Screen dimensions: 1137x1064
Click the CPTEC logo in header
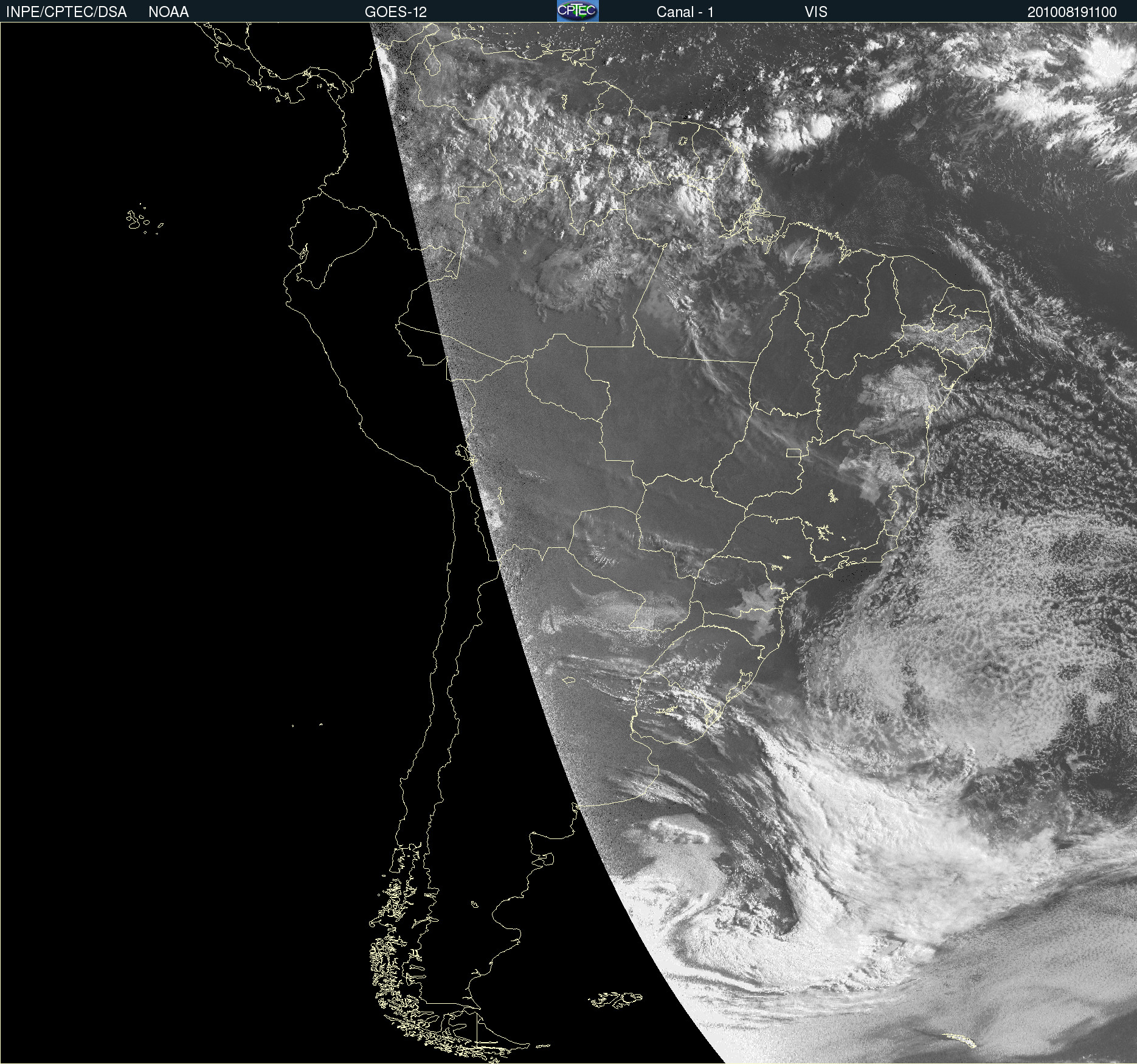578,11
